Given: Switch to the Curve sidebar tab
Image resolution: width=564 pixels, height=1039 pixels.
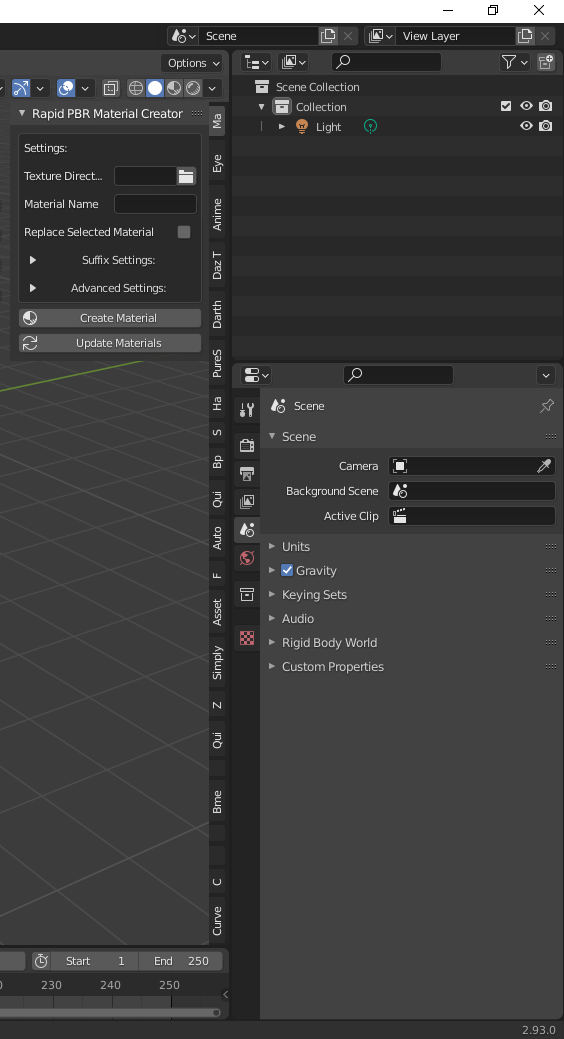Looking at the screenshot, I should click(x=217, y=920).
